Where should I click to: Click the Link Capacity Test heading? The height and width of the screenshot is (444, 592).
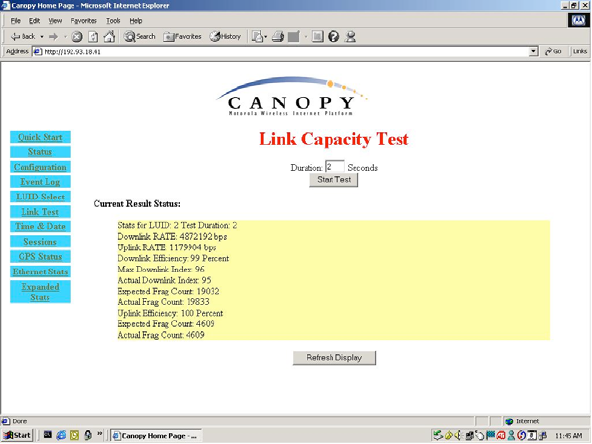(x=334, y=139)
